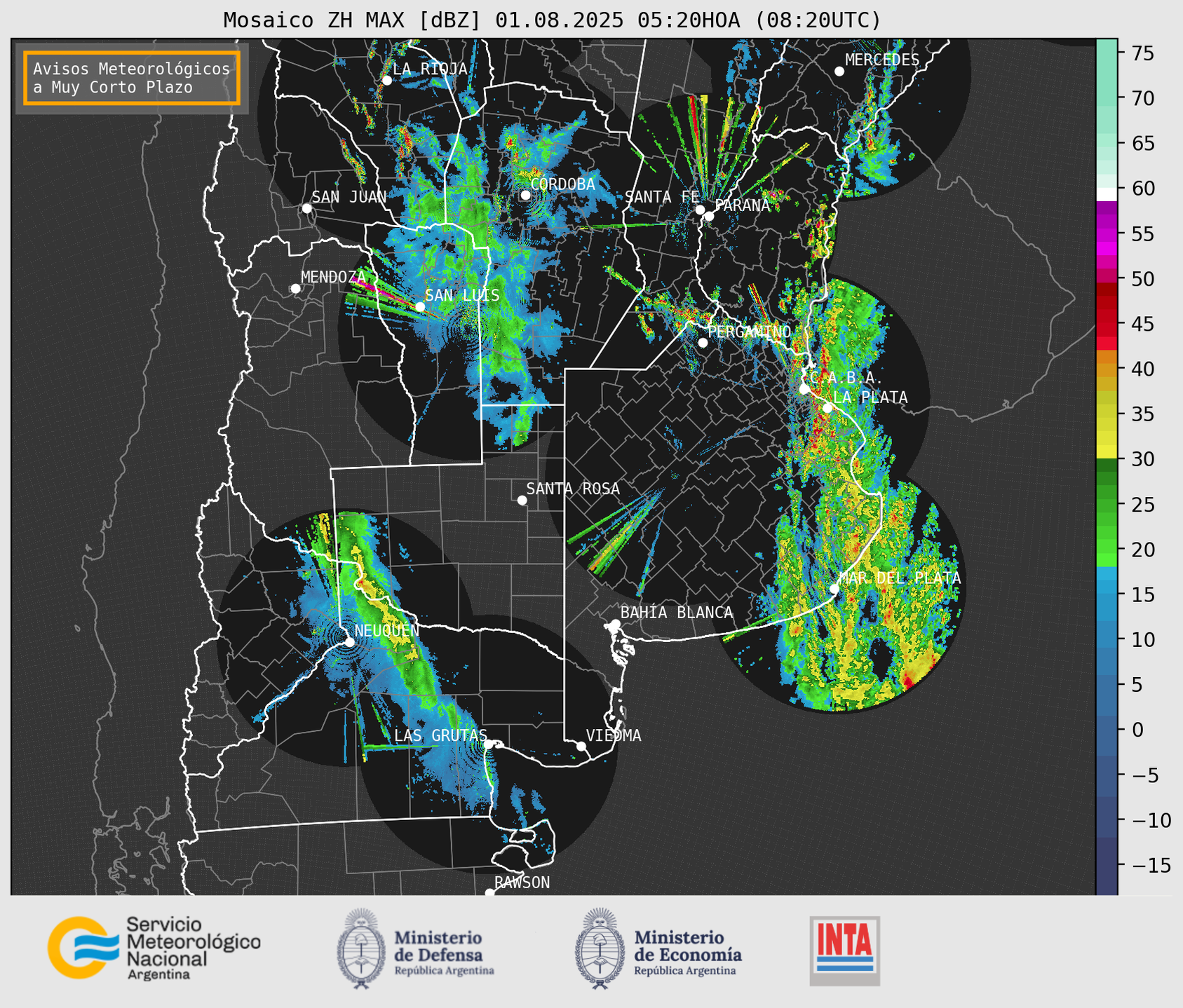Image resolution: width=1183 pixels, height=1008 pixels.
Task: Click the SANTA ROSA label text
Action: (573, 489)
